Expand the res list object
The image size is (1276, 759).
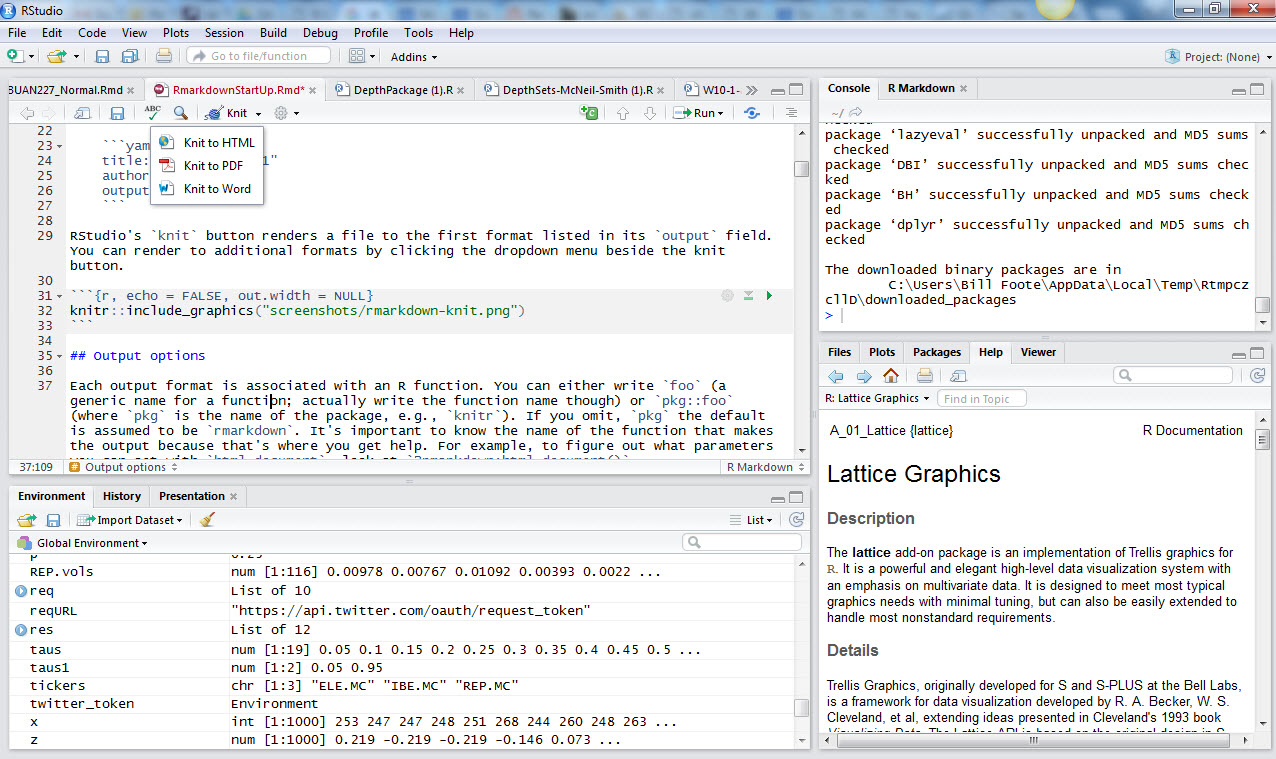(20, 630)
